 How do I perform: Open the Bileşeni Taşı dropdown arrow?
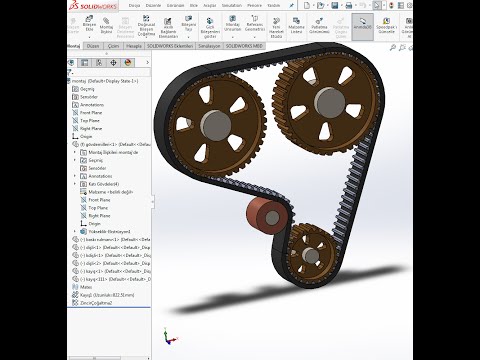coord(188,37)
